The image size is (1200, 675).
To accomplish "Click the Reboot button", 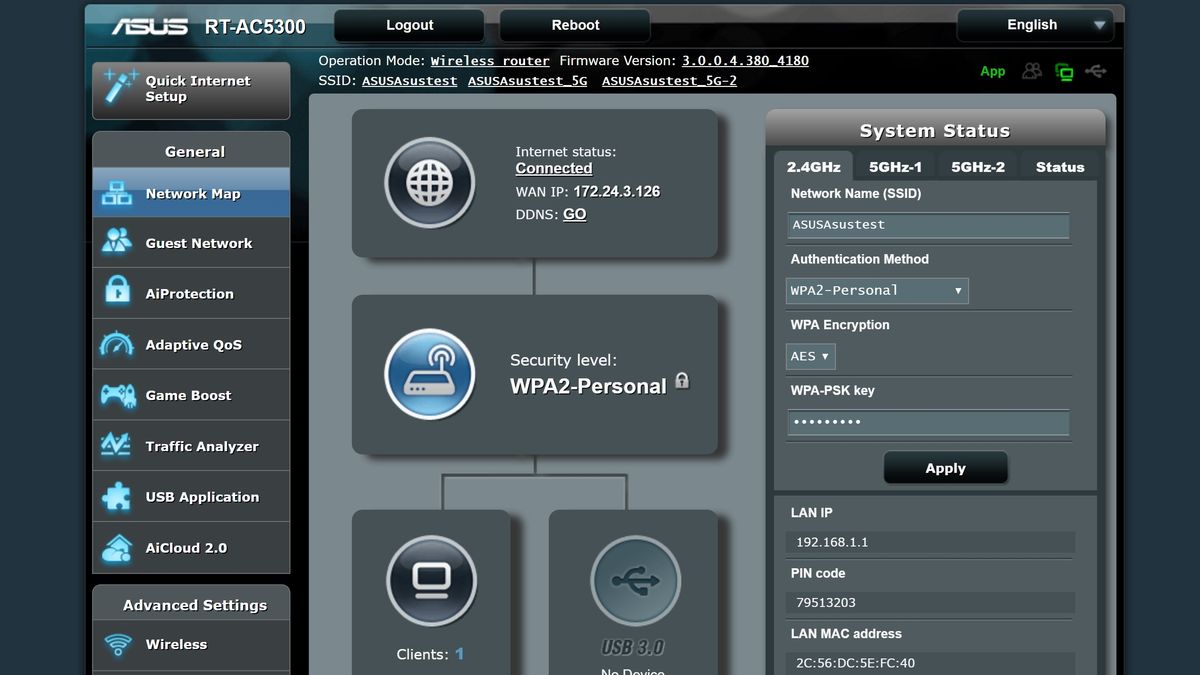I will coord(574,24).
